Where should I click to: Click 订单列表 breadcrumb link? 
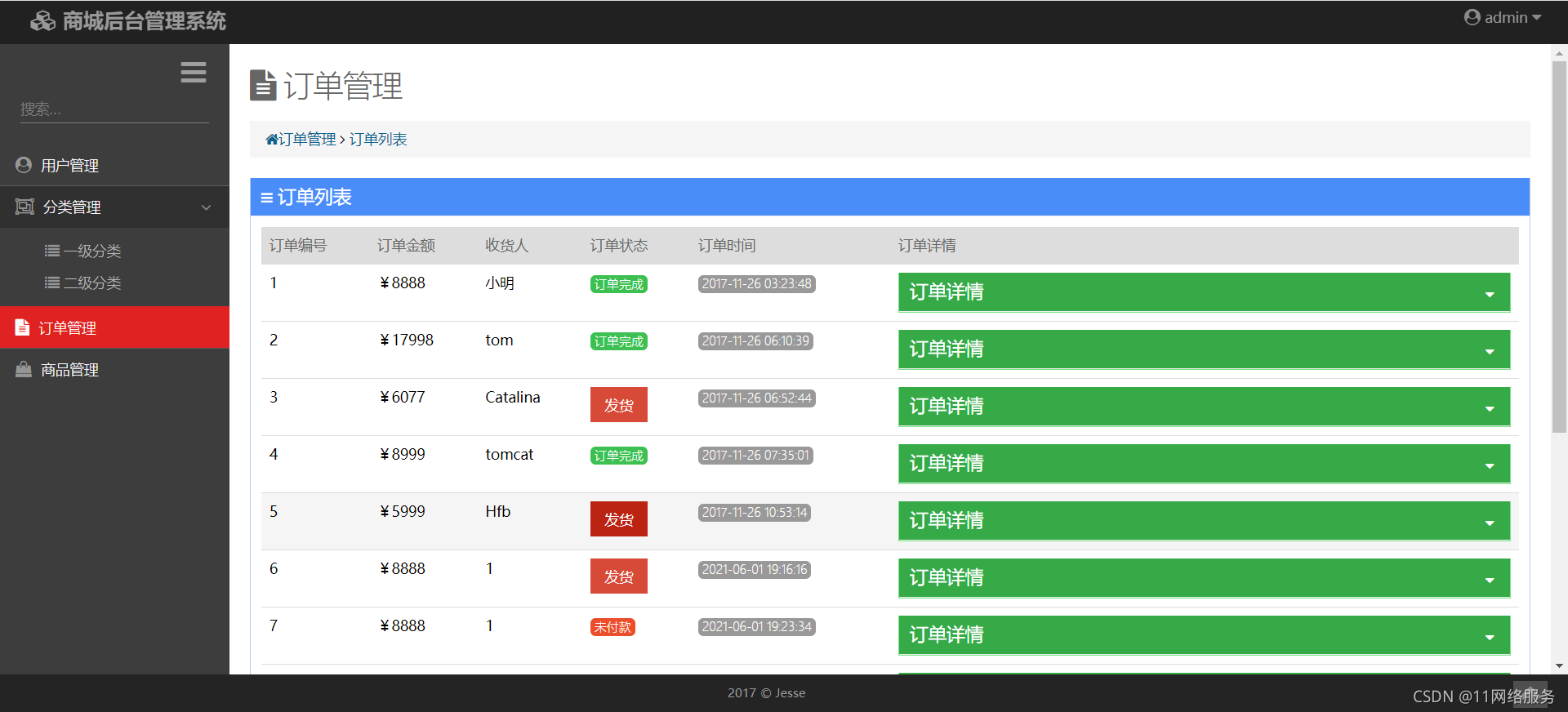378,140
